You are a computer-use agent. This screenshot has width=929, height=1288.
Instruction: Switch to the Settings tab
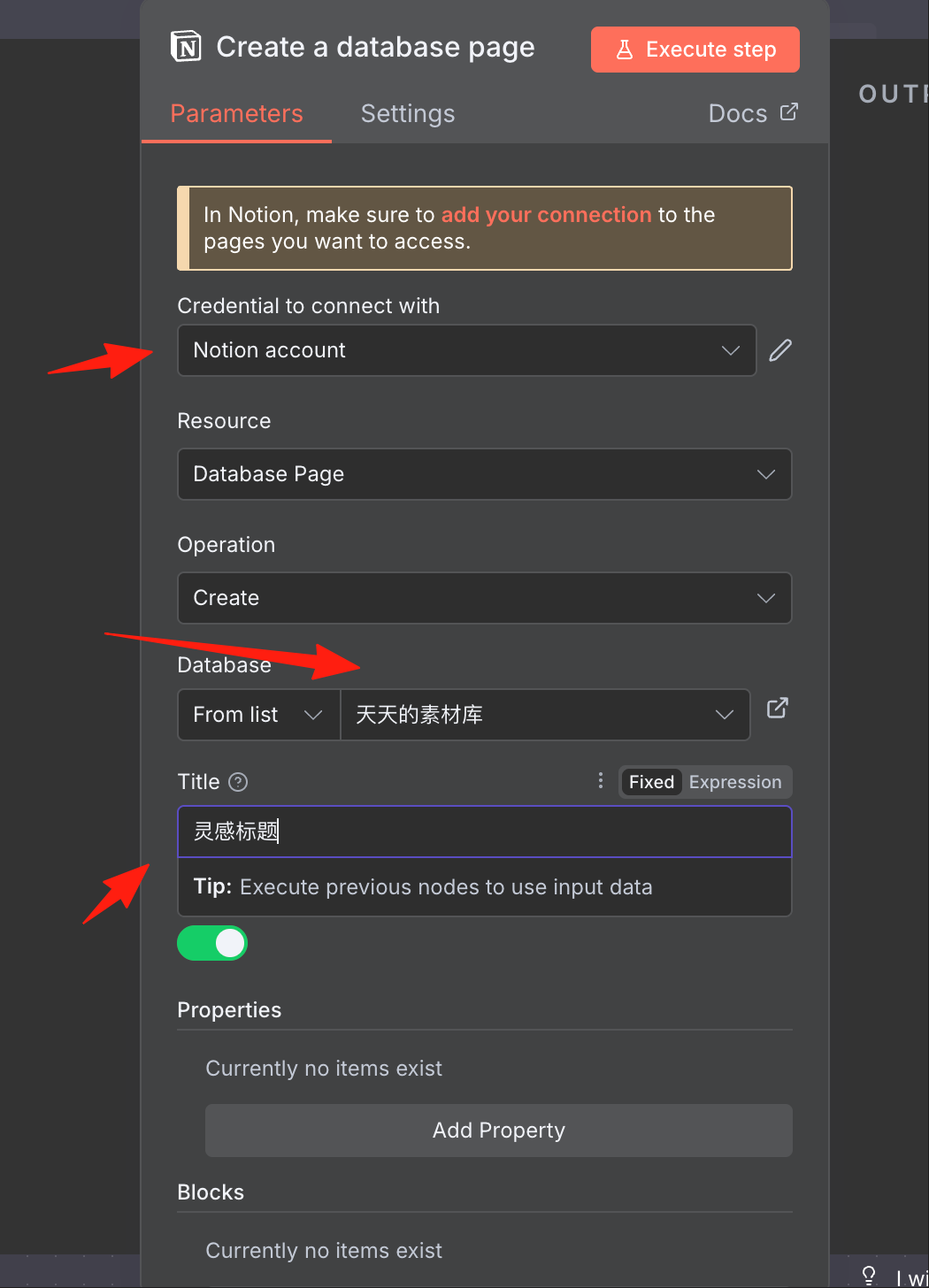tap(408, 113)
